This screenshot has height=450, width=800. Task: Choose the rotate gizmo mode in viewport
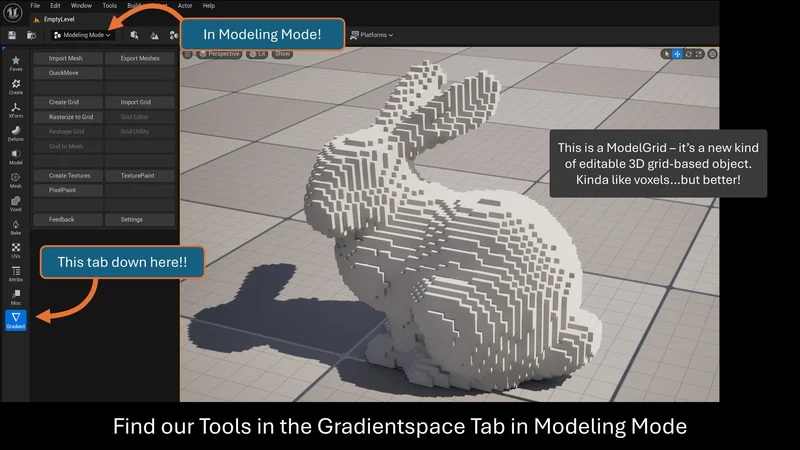coord(688,54)
